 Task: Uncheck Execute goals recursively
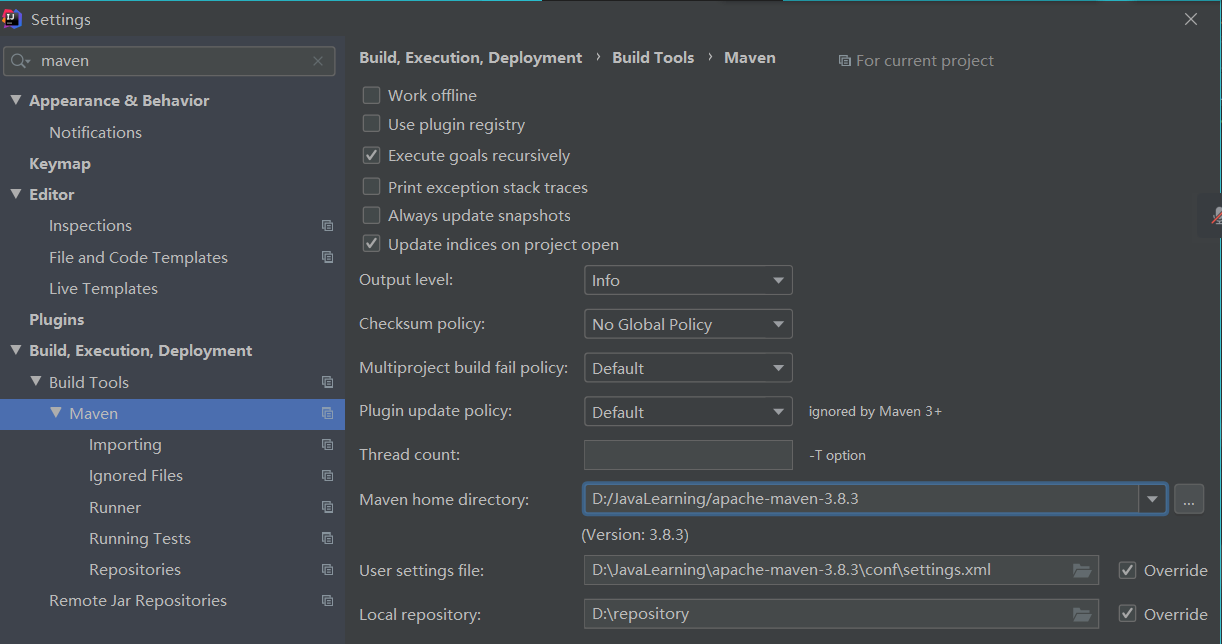tap(371, 155)
